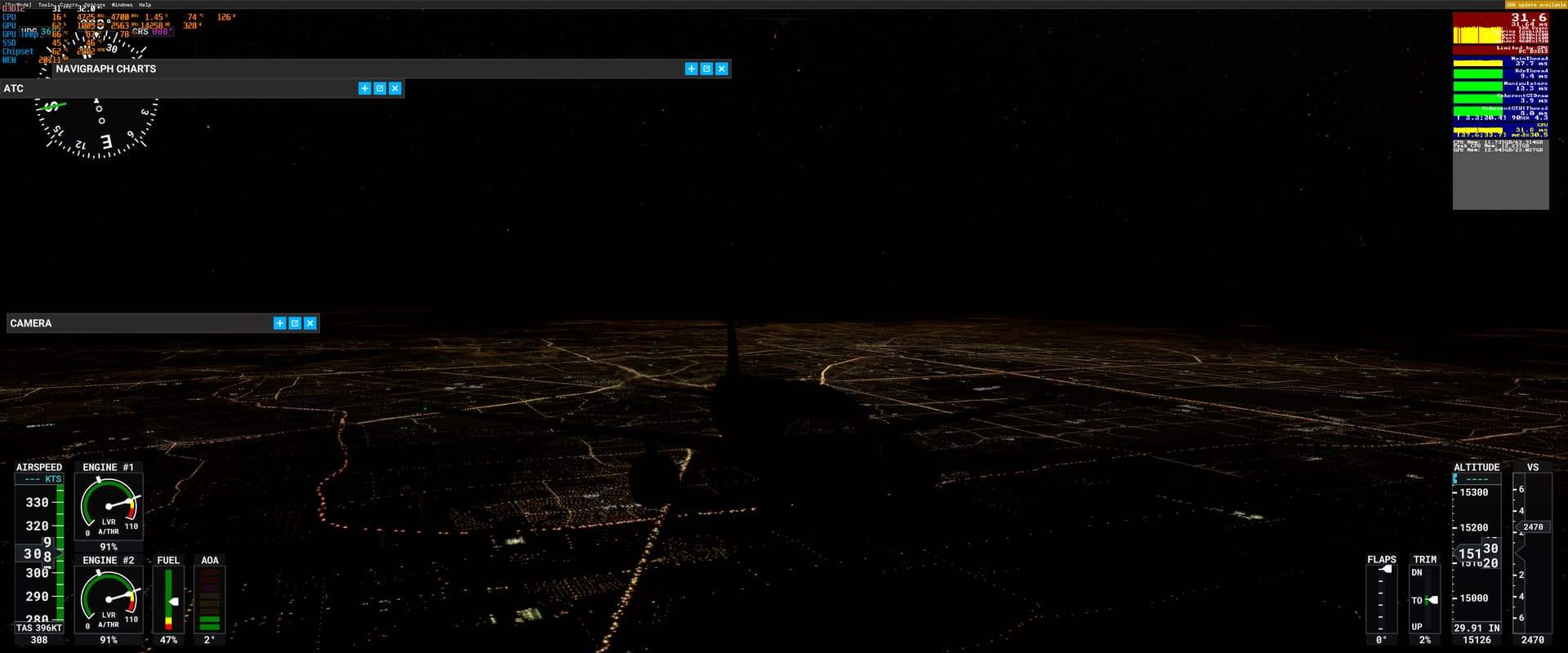The height and width of the screenshot is (653, 1568).
Task: Click the vertical speed 2470 pointer
Action: pos(1533,527)
